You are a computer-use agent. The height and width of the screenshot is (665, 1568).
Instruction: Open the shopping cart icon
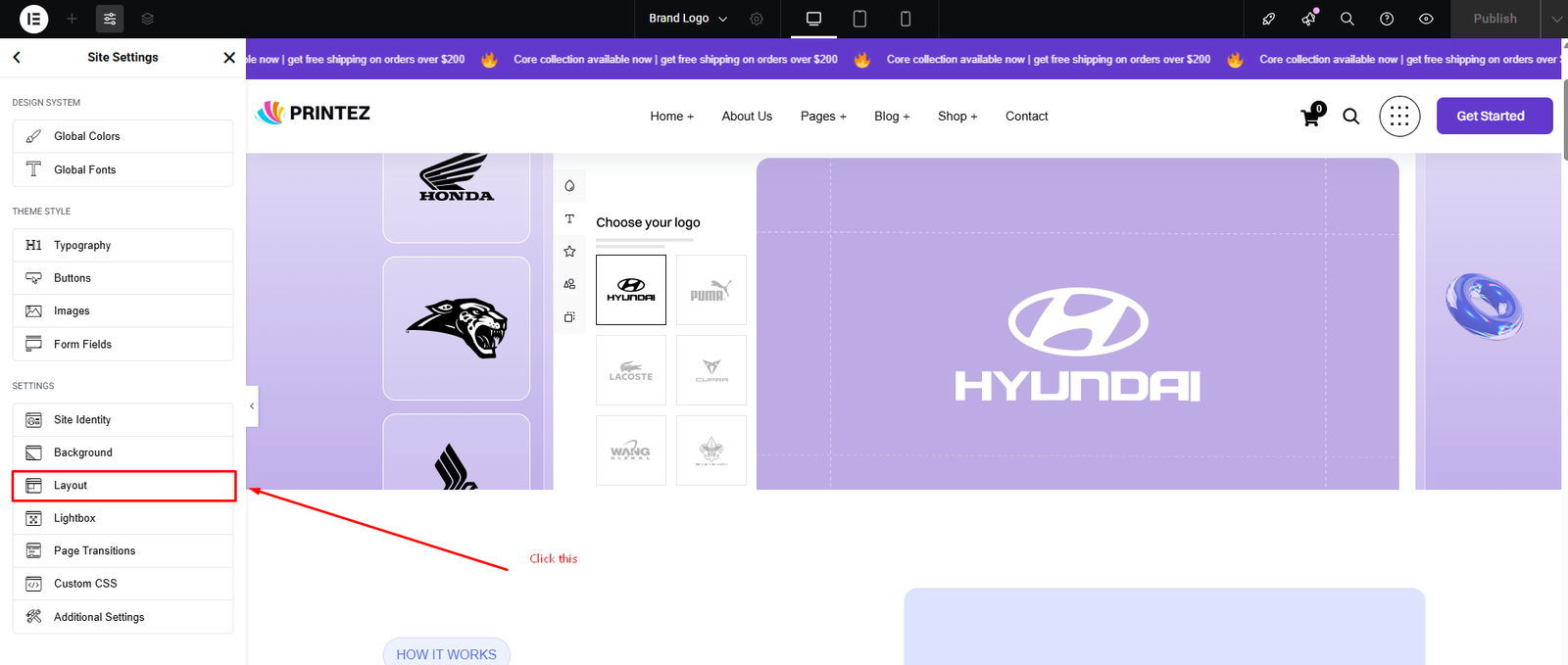[x=1310, y=117]
